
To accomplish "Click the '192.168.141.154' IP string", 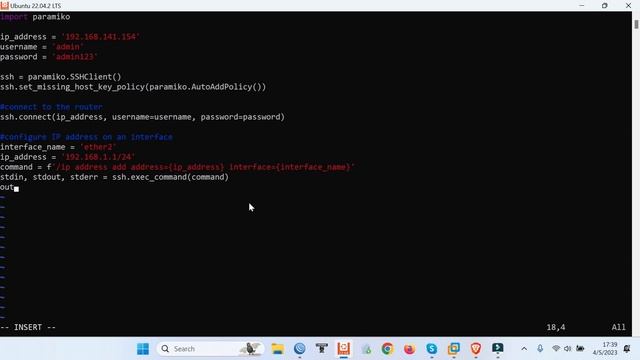I will coord(100,37).
